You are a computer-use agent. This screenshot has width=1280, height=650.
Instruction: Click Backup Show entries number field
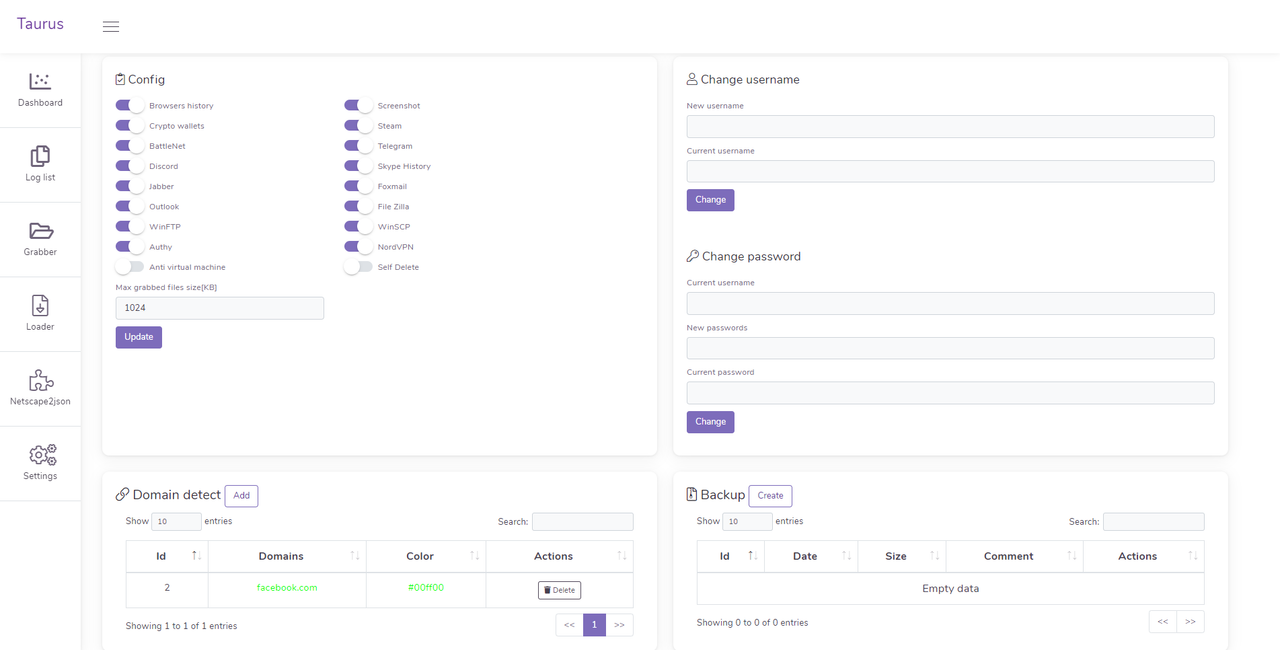pos(747,522)
